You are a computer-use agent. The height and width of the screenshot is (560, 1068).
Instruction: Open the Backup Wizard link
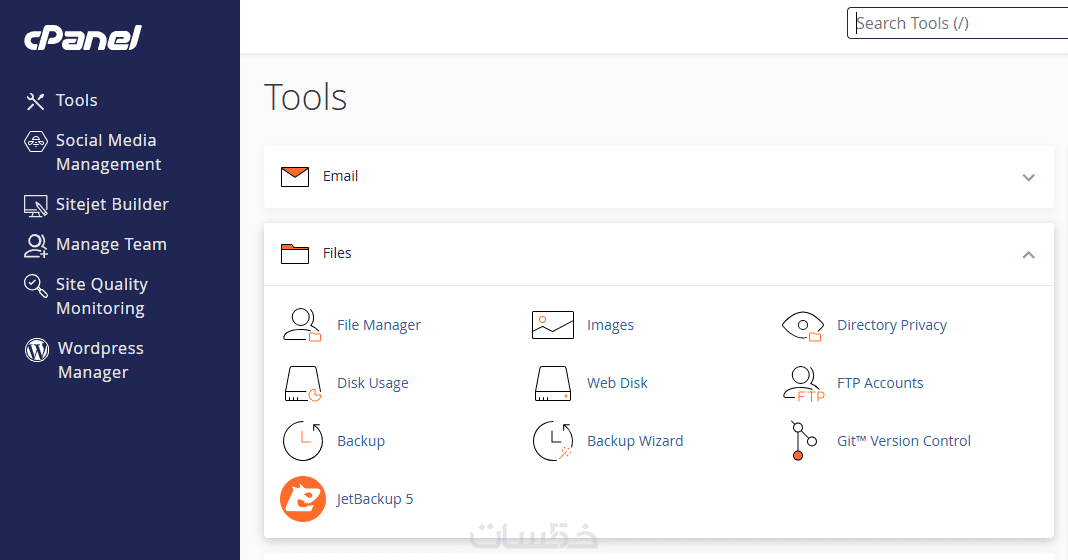coord(635,441)
